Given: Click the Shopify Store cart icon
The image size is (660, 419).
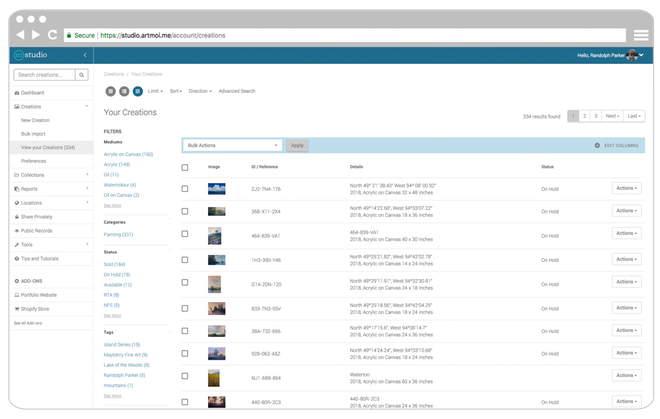Looking at the screenshot, I should click(16, 309).
